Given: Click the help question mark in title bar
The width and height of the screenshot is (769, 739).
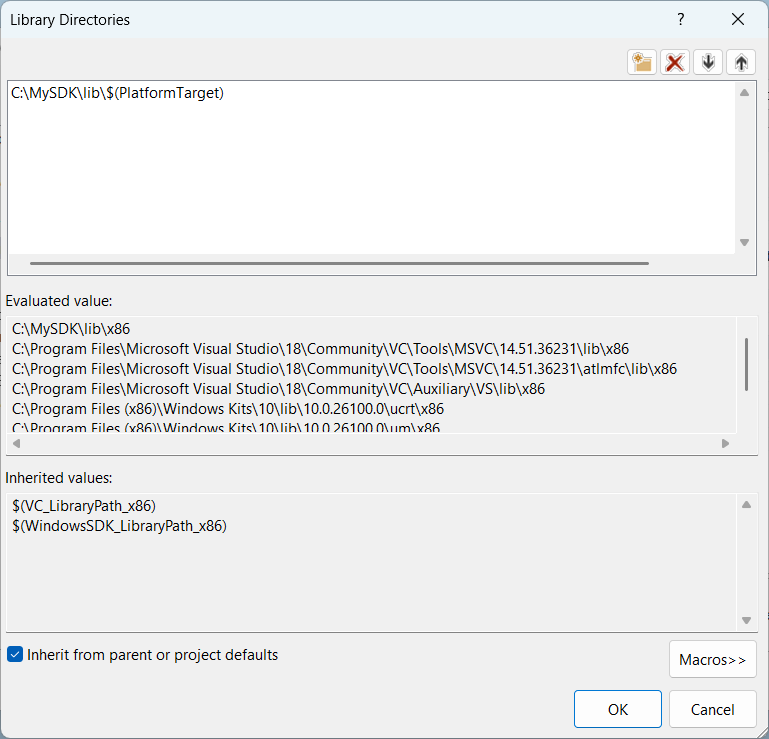Looking at the screenshot, I should (681, 20).
